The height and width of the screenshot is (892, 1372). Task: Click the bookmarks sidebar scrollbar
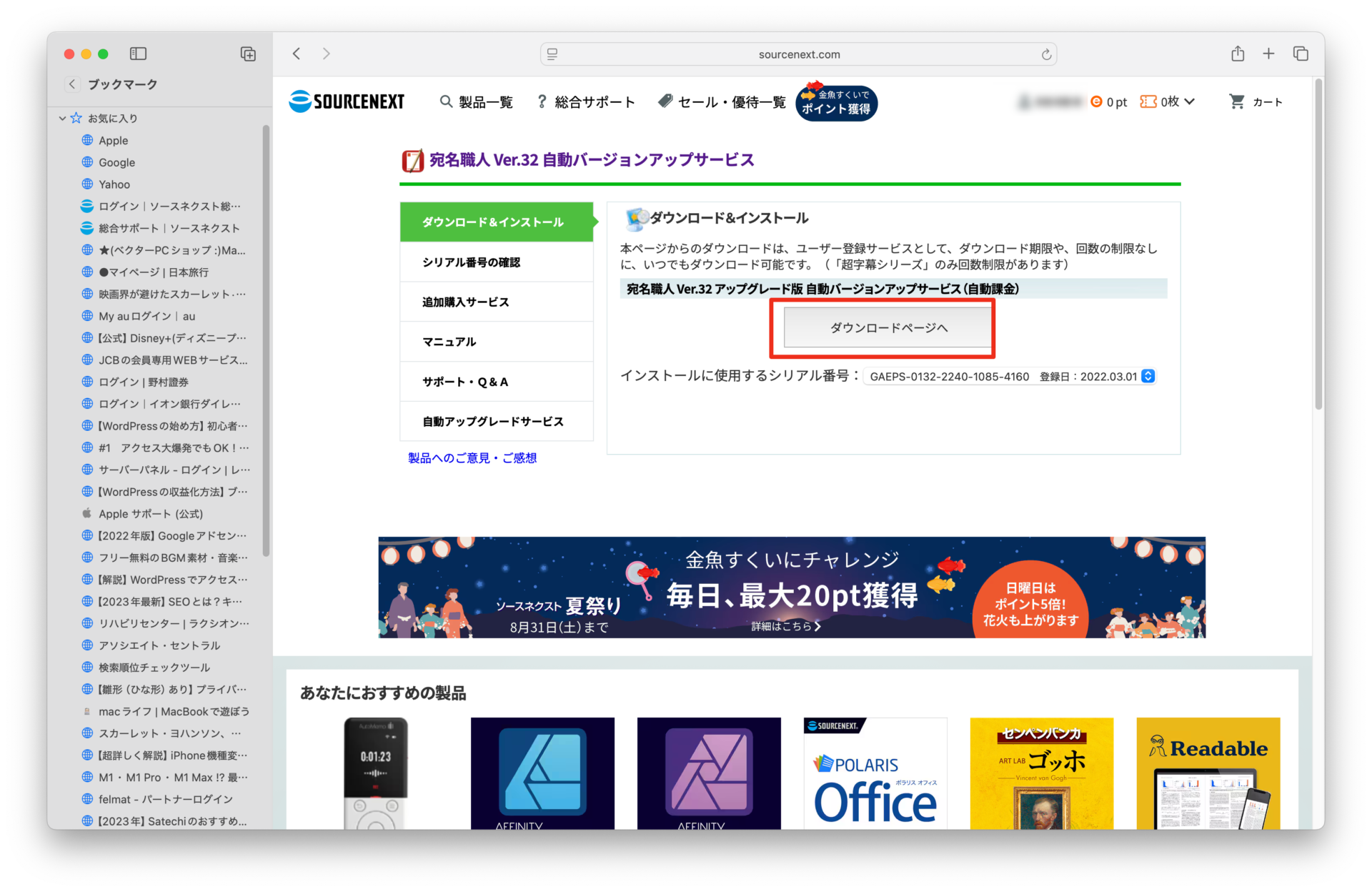tap(266, 340)
